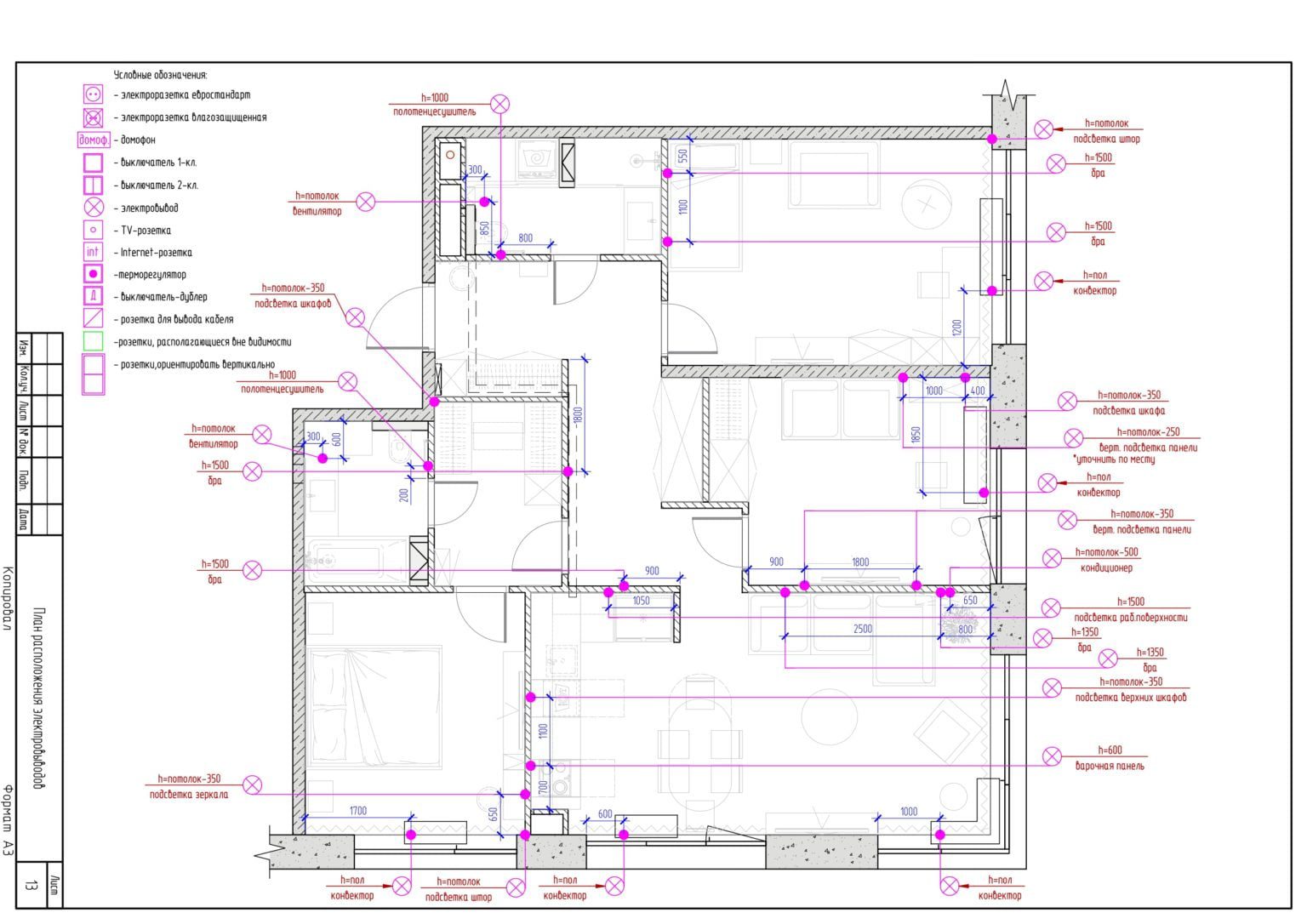Click the 'кондиционер' label

[1106, 568]
